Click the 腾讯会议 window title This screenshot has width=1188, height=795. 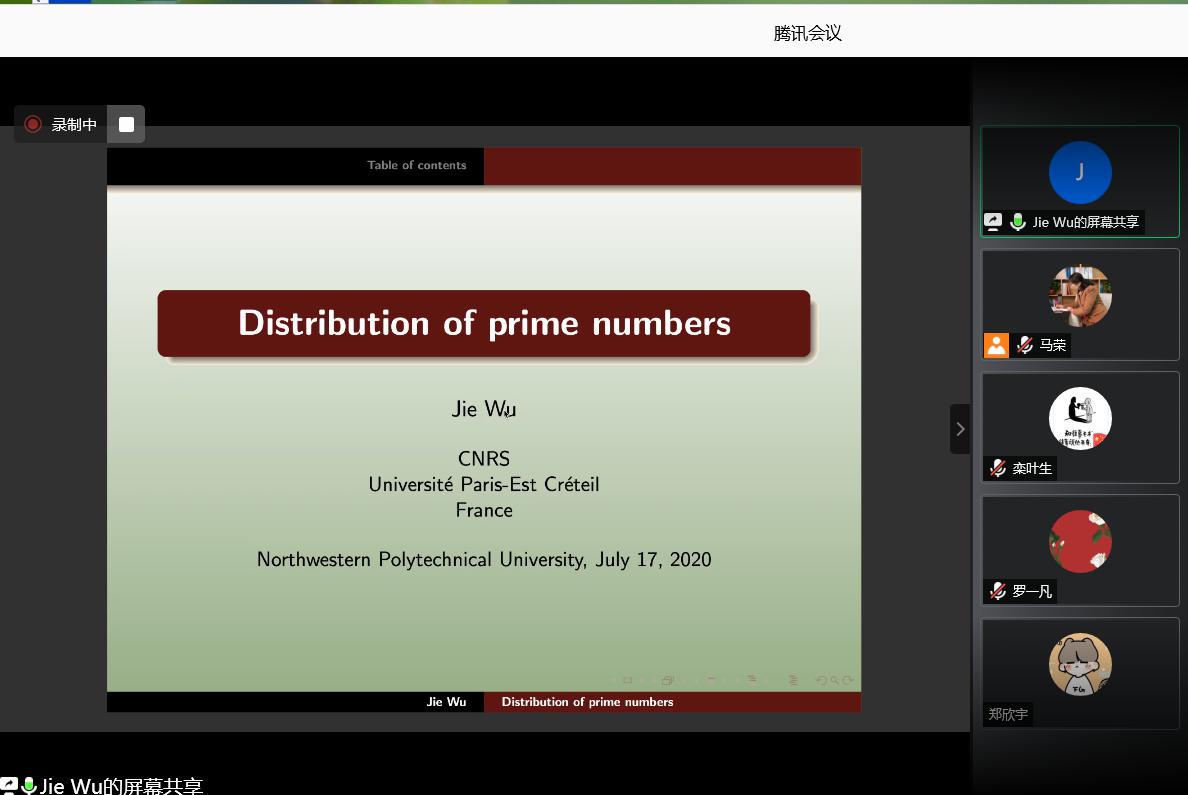807,33
